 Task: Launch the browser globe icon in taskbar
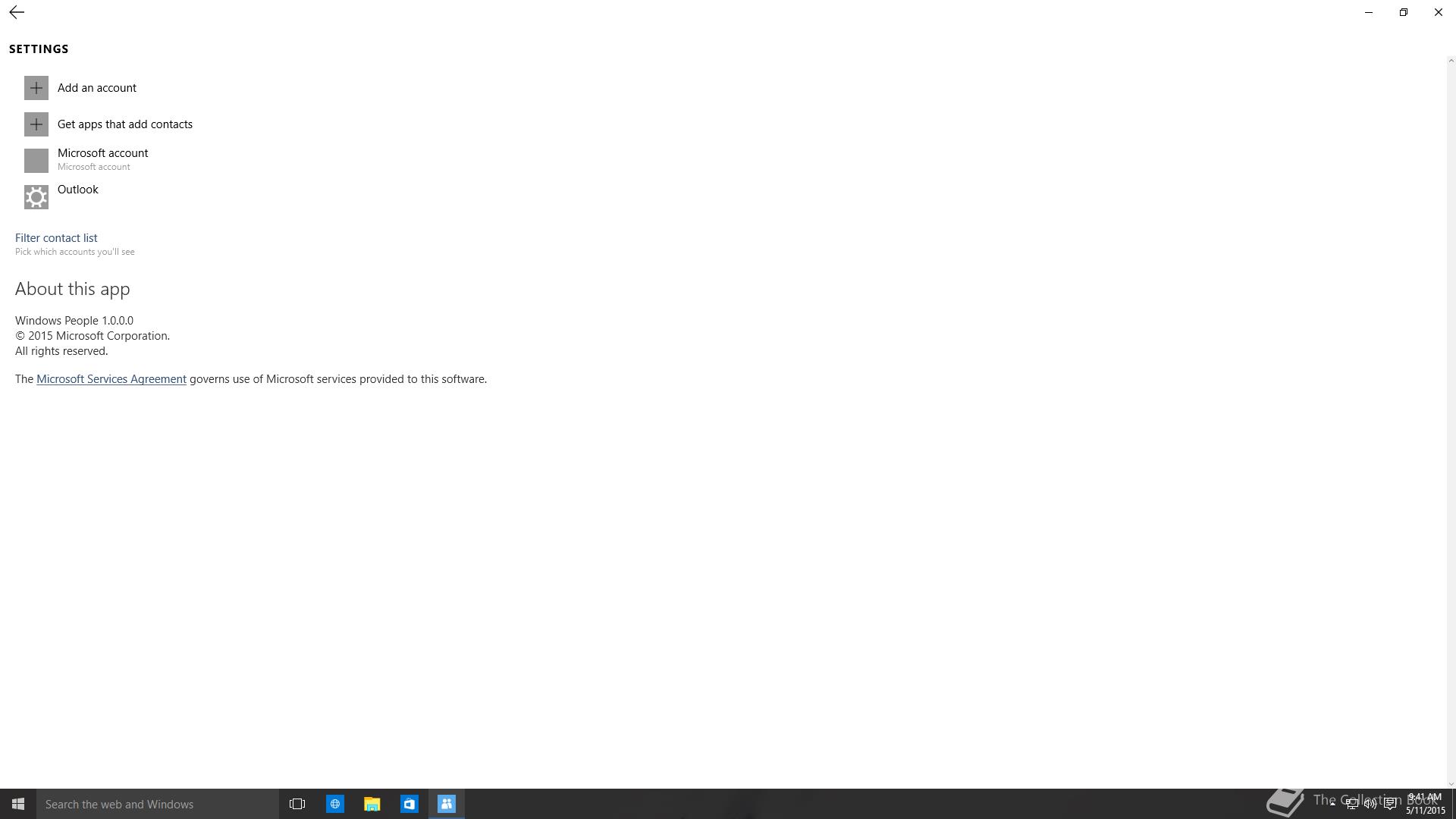[x=335, y=804]
